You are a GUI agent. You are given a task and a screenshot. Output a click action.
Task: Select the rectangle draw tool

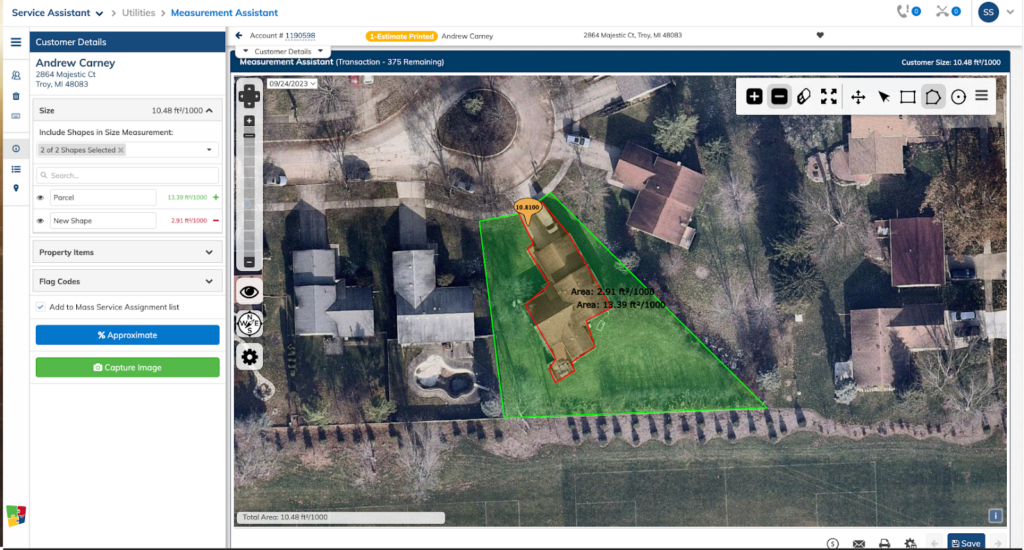[908, 97]
